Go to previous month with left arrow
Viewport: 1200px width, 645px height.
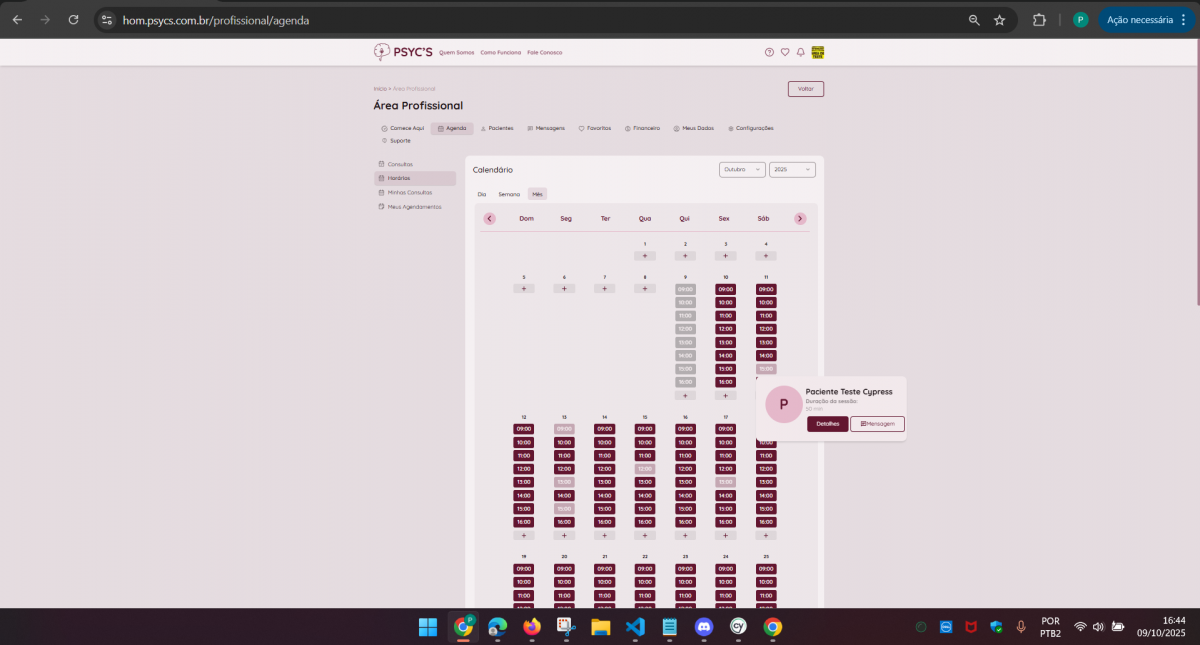tap(489, 218)
